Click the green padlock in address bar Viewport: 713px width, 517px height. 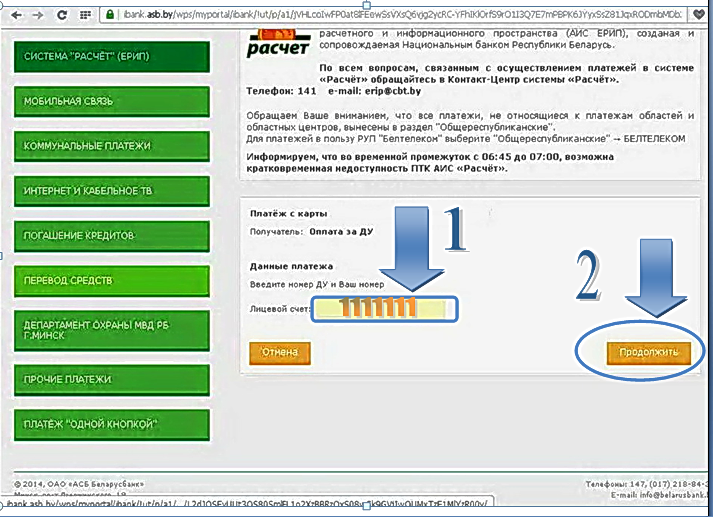[110, 16]
